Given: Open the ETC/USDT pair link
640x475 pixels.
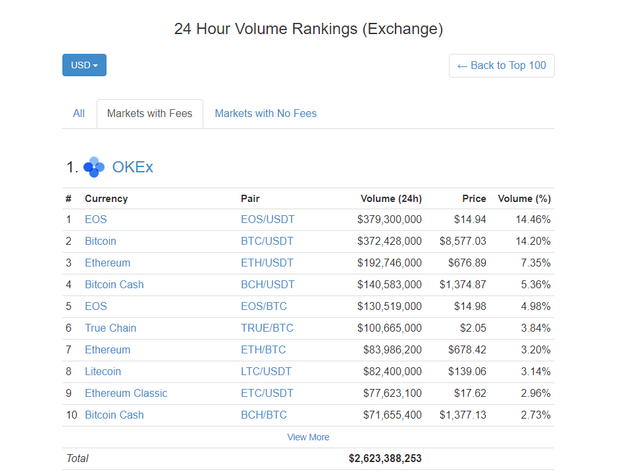Looking at the screenshot, I should coord(267,393).
